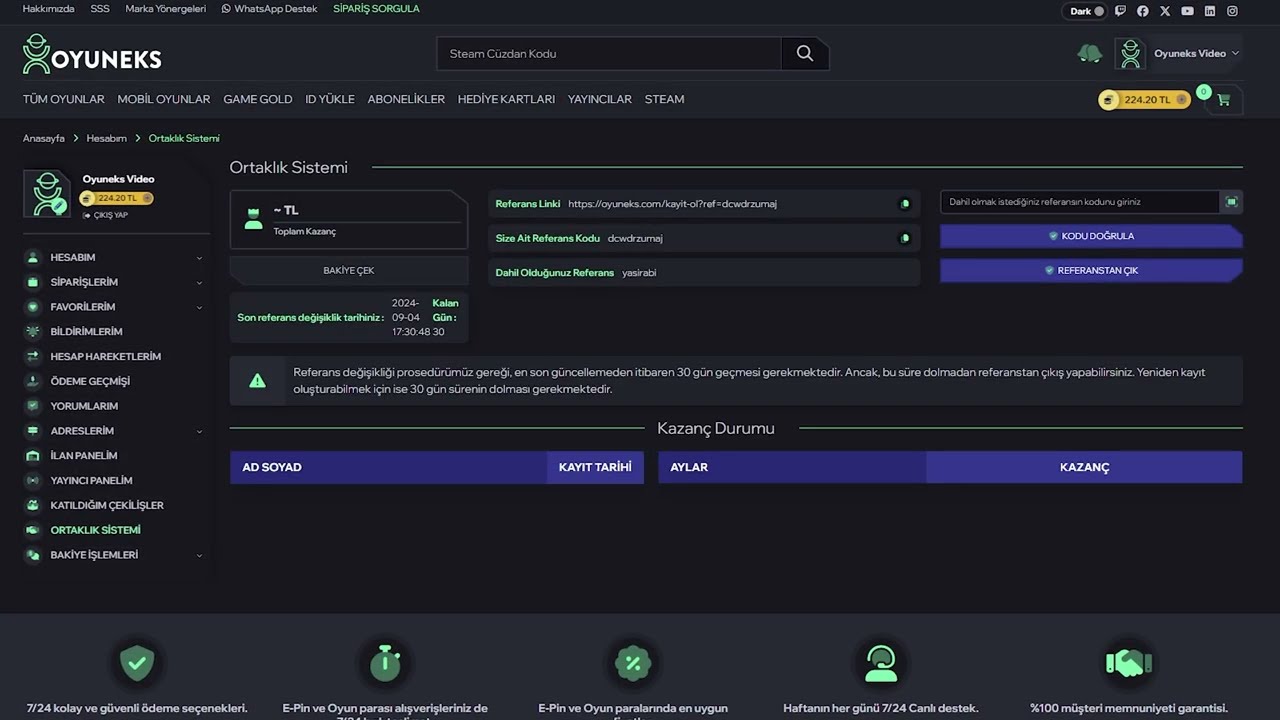
Task: Expand the Siparişlerim sidebar chevron
Action: pos(199,283)
